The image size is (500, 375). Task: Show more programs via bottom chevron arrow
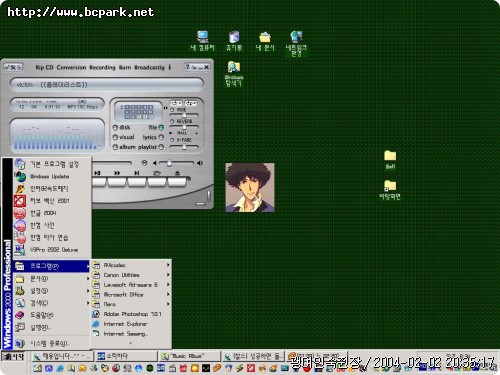click(x=131, y=343)
